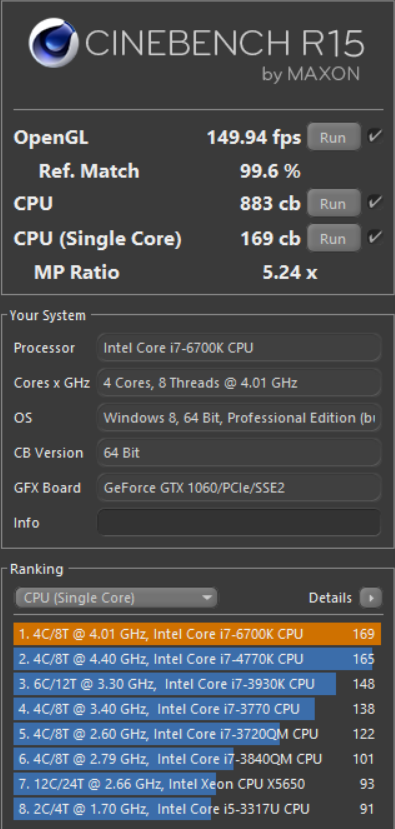Viewport: 395px width, 829px height.
Task: Run the CPU (Single Core) test
Action: point(333,238)
